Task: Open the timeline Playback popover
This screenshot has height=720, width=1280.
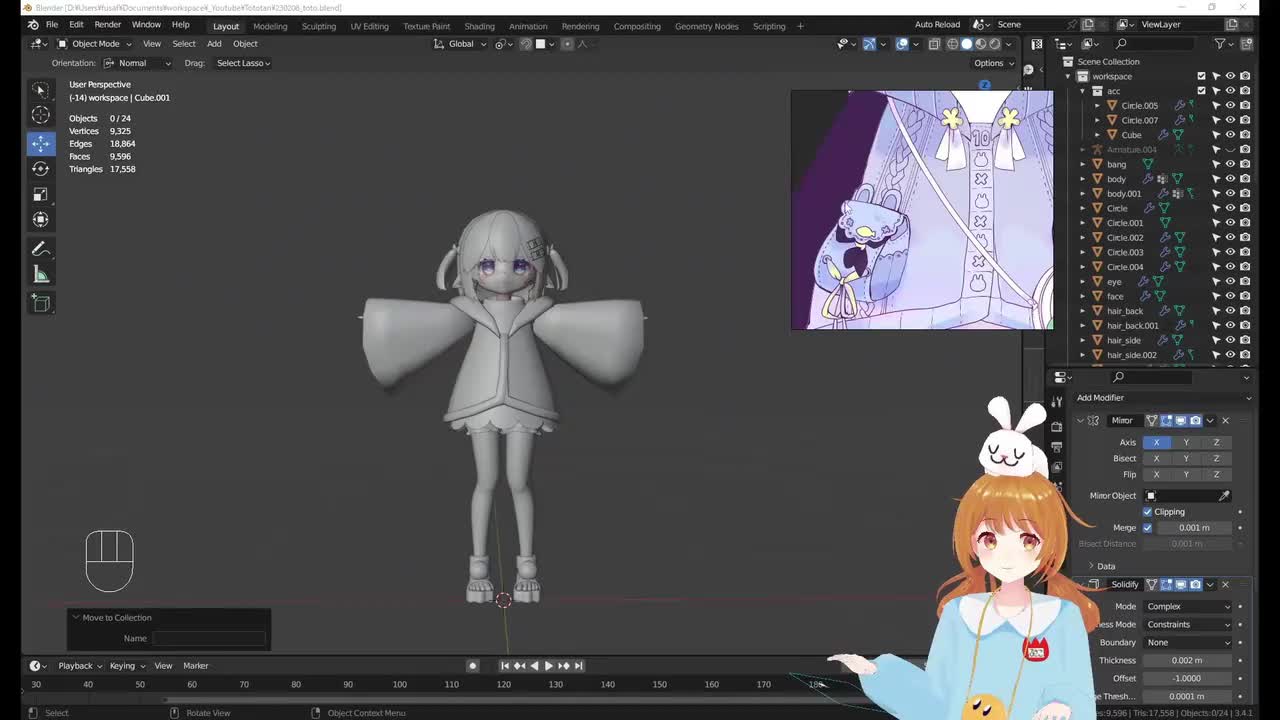Action: coord(80,666)
